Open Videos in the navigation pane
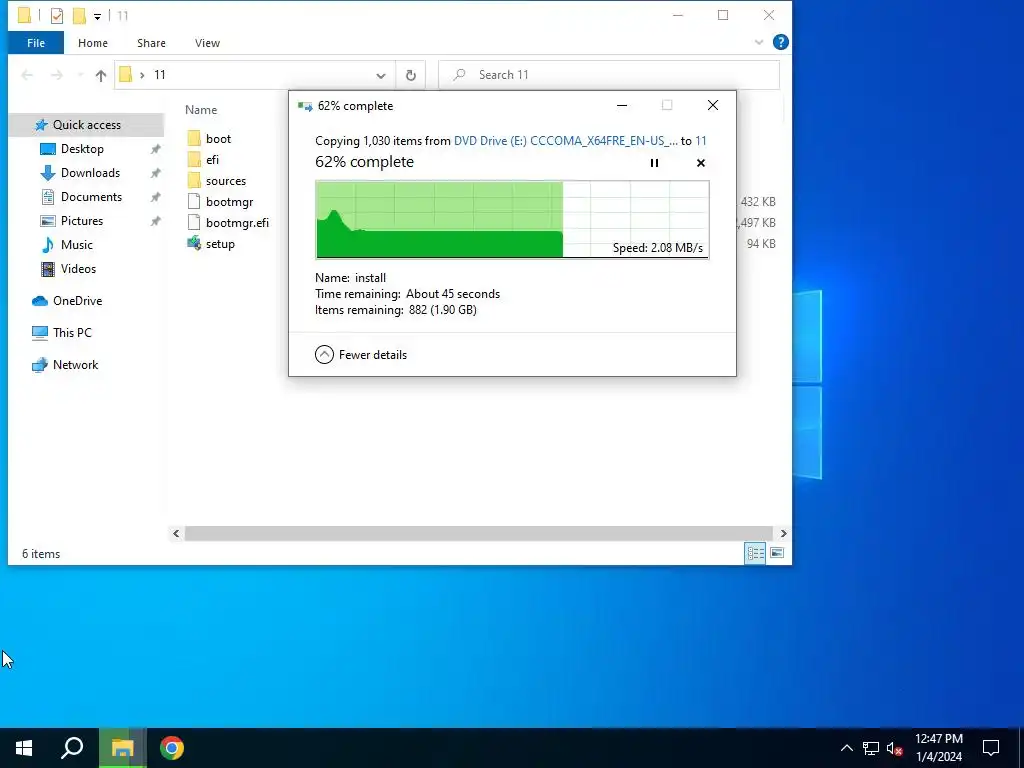This screenshot has height=768, width=1024. tap(78, 268)
